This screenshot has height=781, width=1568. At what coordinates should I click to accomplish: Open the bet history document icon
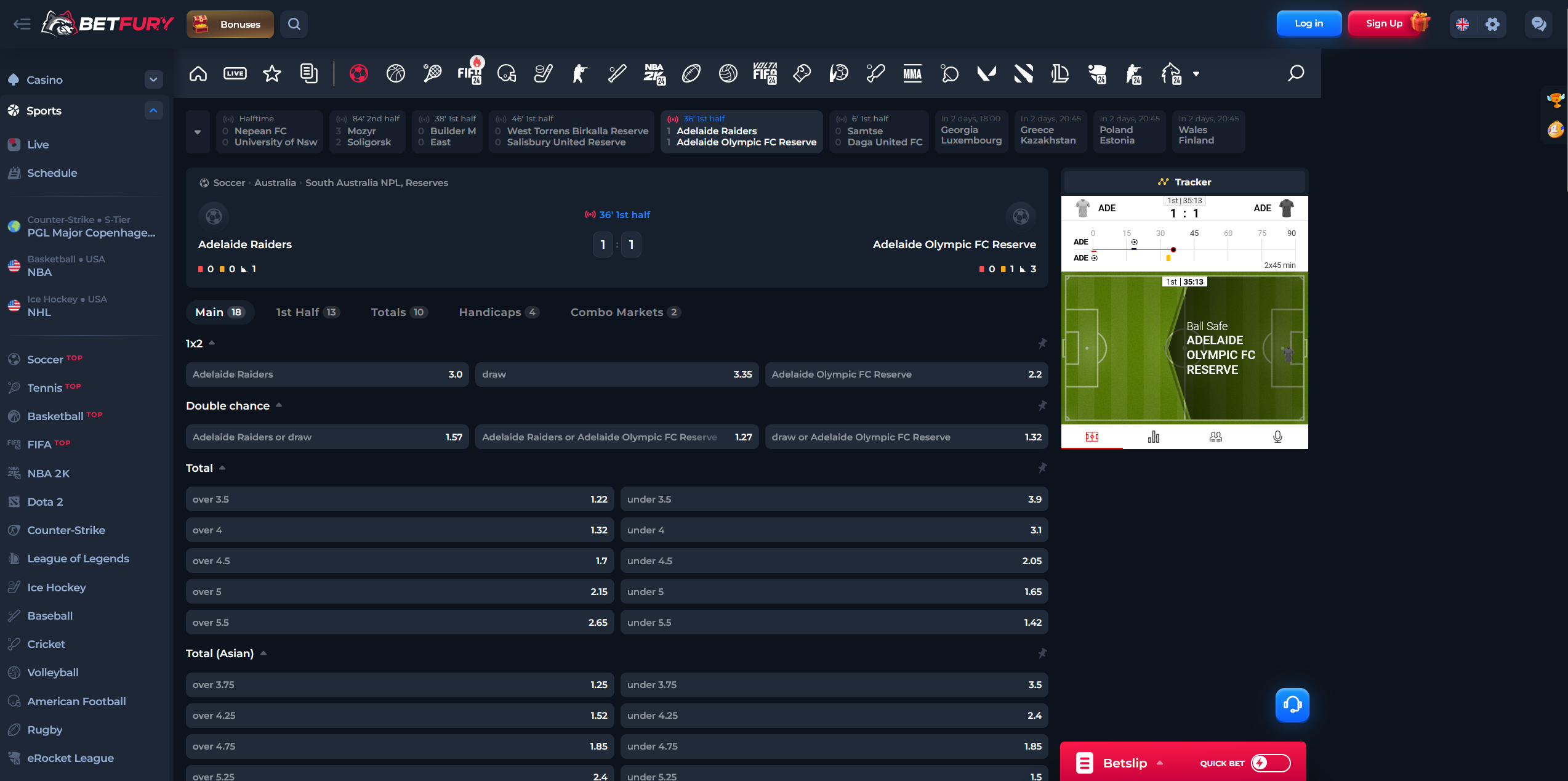[x=308, y=74]
